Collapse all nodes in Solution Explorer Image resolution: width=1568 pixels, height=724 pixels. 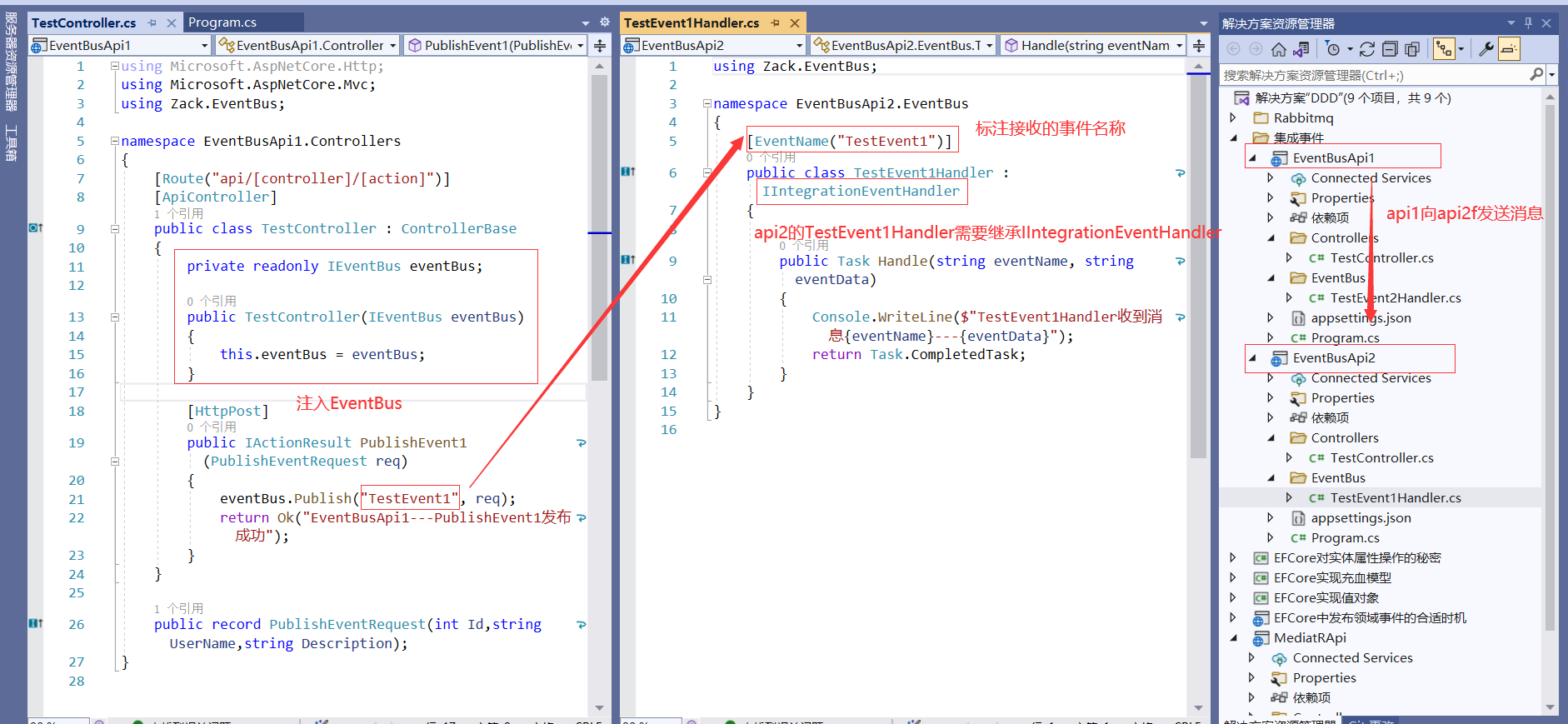point(1390,49)
